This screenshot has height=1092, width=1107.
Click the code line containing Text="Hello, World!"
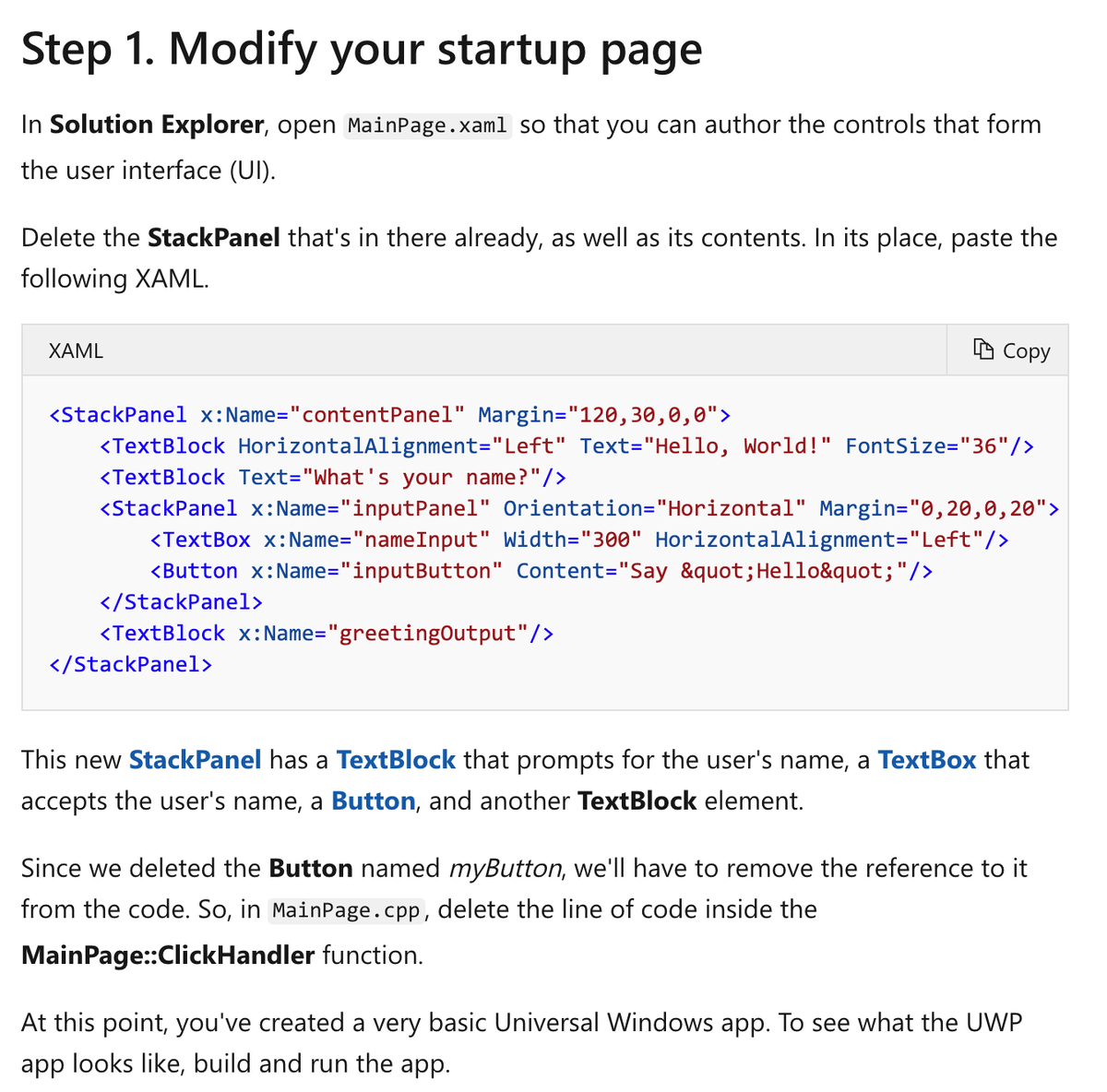pos(567,446)
